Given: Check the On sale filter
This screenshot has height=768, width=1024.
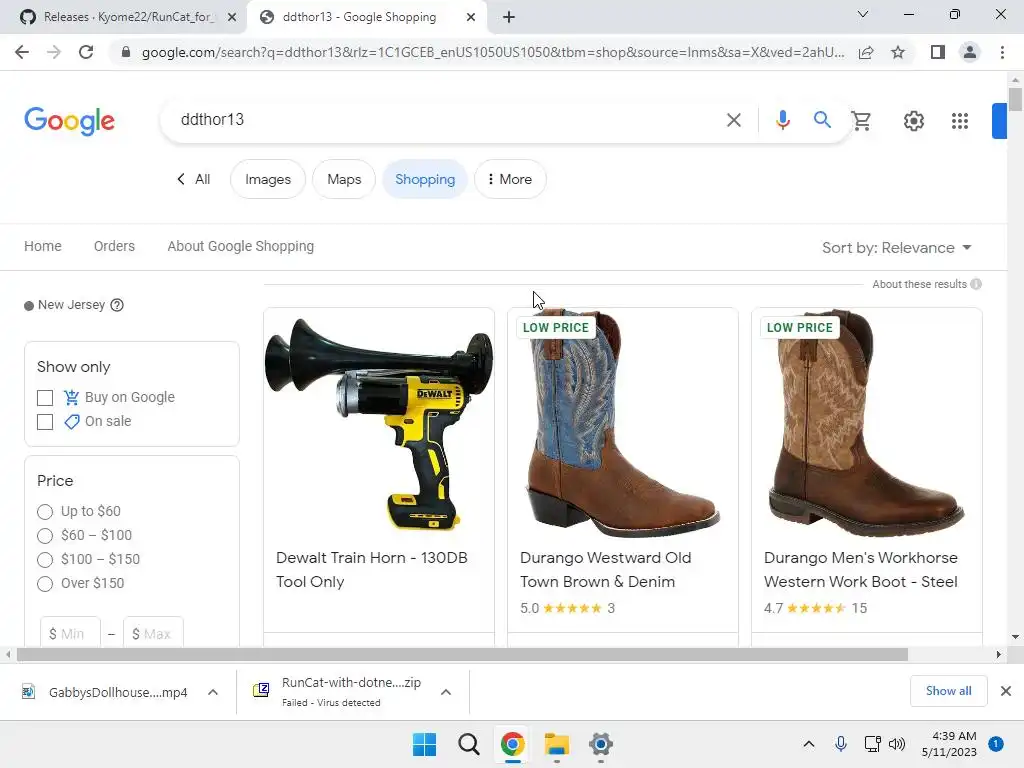Looking at the screenshot, I should pyautogui.click(x=45, y=422).
